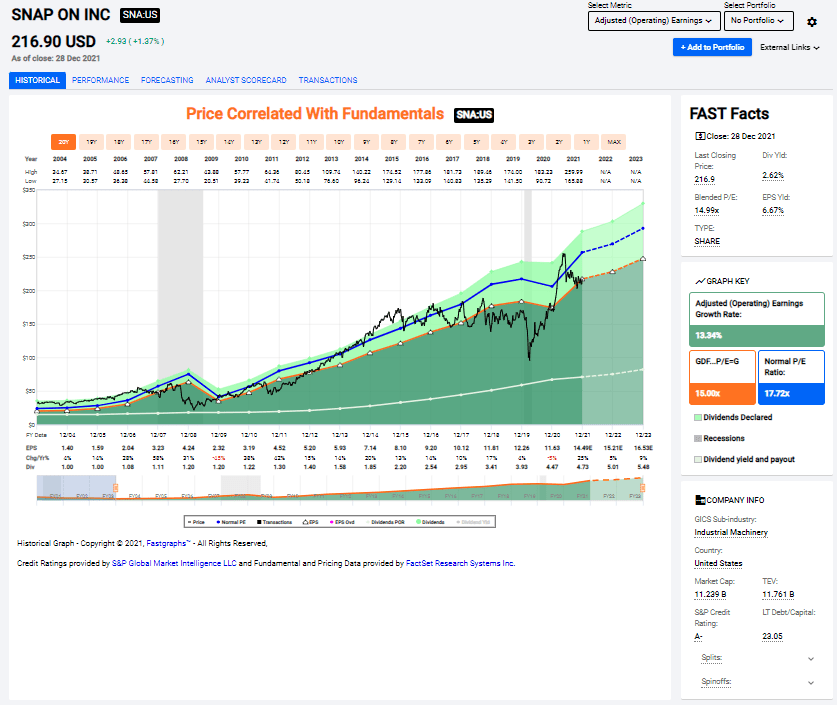This screenshot has width=837, height=705.
Task: Click the orange 15.00x GDF P/E box
Action: [722, 393]
